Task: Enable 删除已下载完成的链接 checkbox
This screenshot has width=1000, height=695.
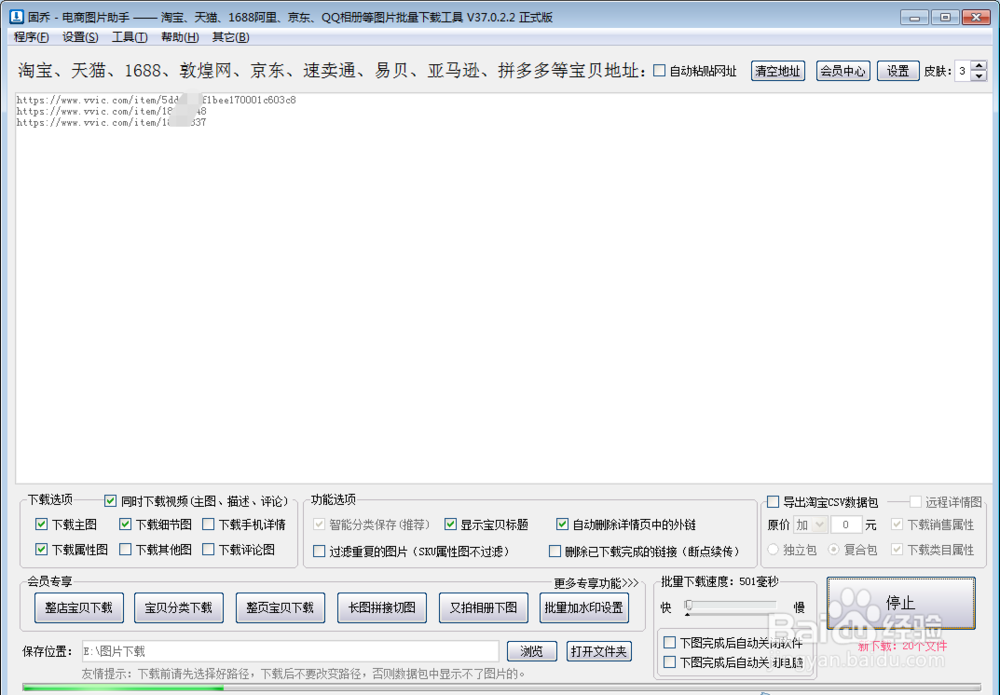Action: point(555,551)
